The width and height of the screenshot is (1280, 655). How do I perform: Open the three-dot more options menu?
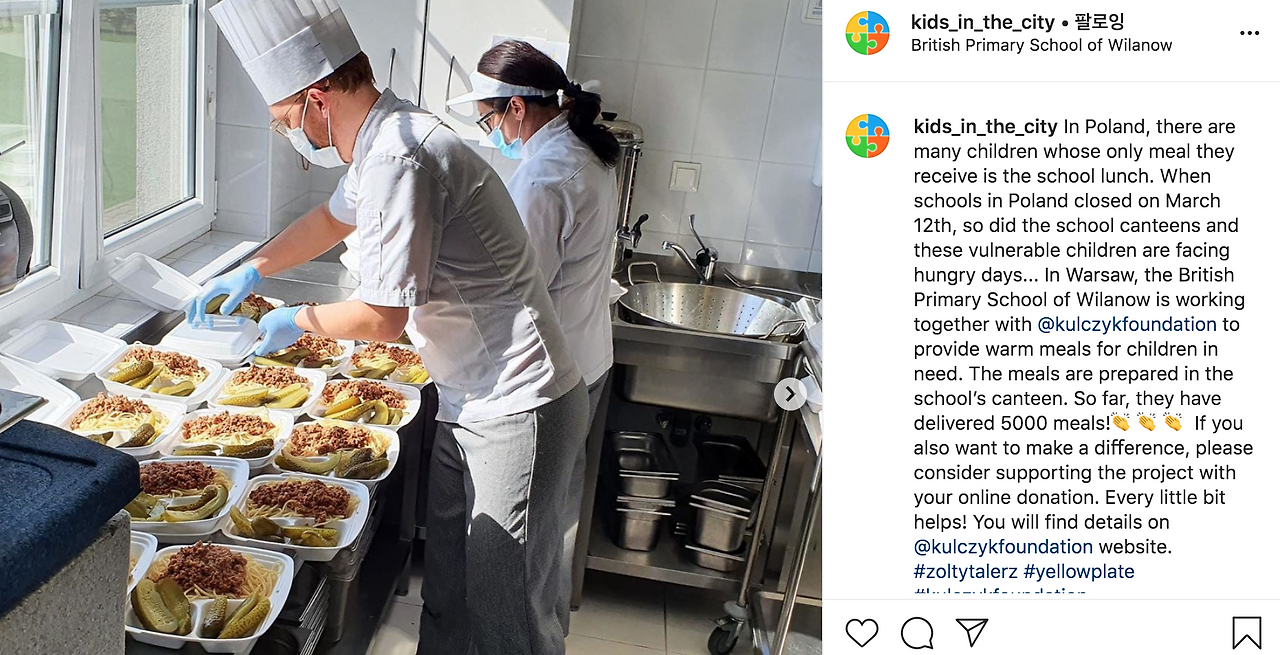click(x=1249, y=33)
